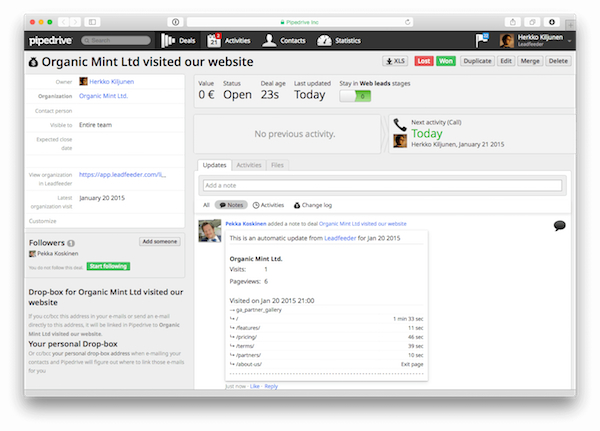Click the browser share icon
This screenshot has width=600, height=431.
pyautogui.click(x=513, y=22)
